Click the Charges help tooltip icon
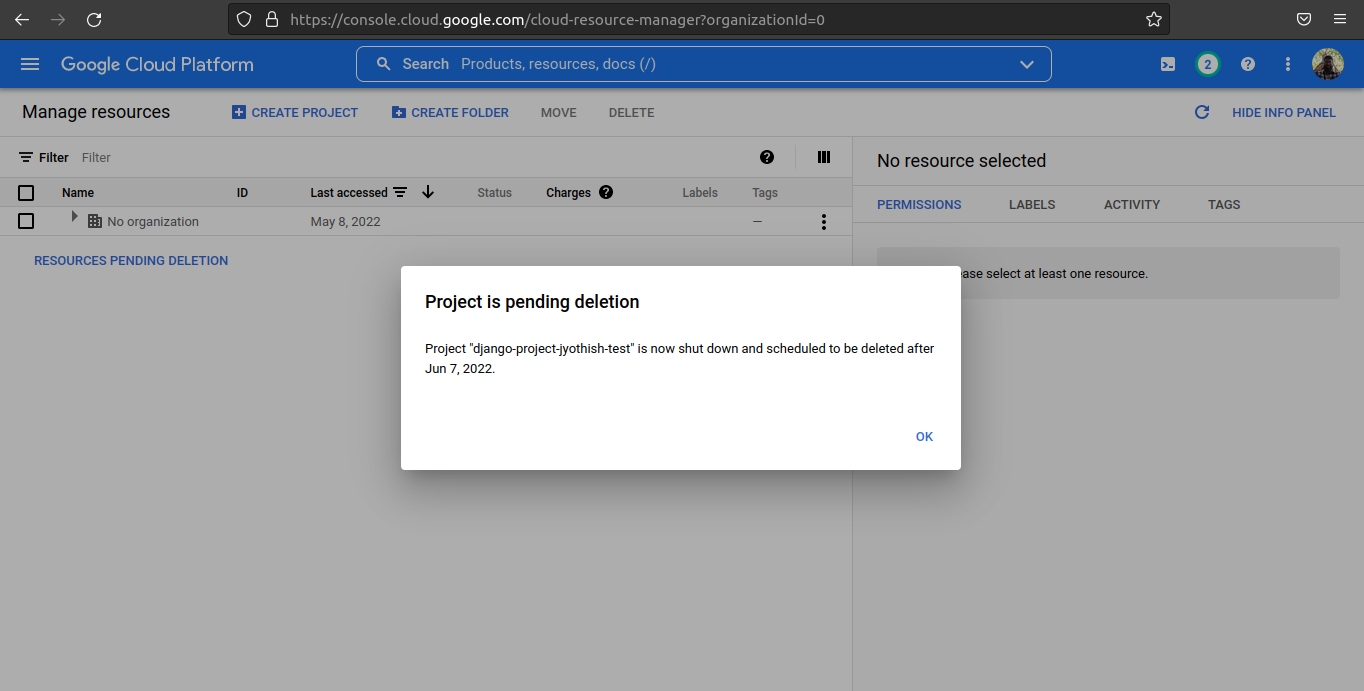The height and width of the screenshot is (691, 1364). click(605, 193)
